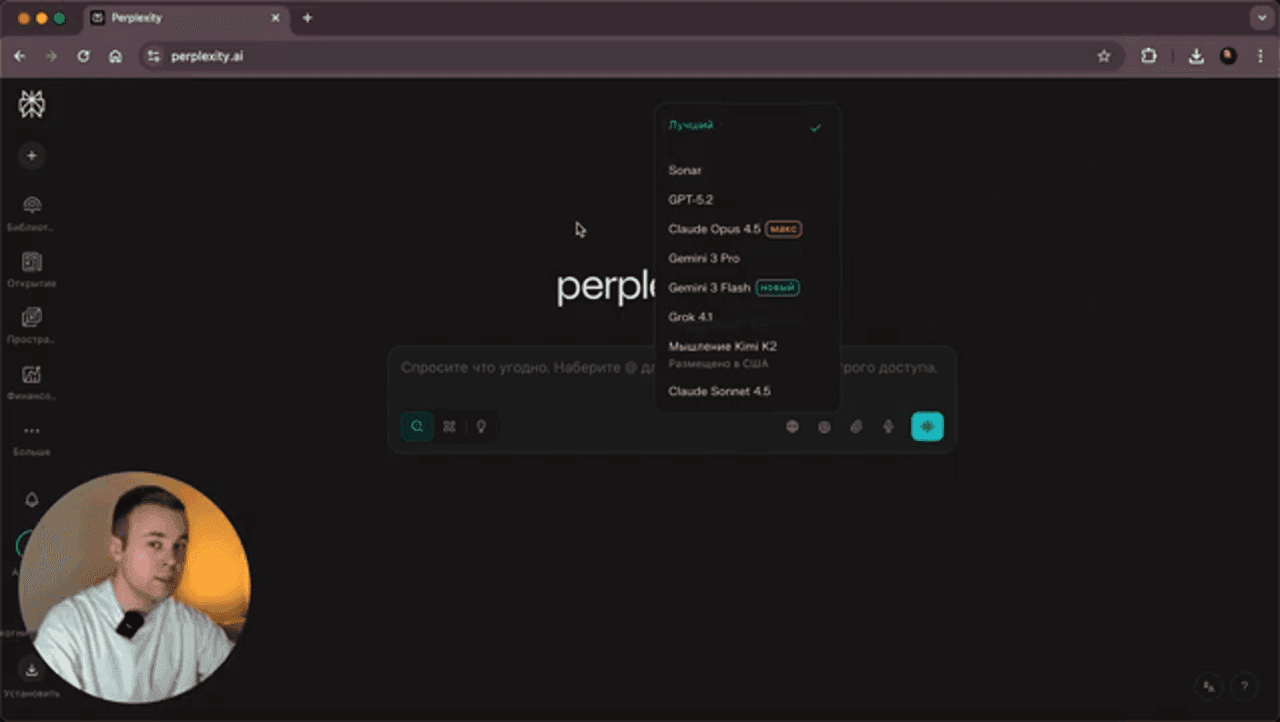Open browser home page icon
Screen dimensions: 1280x722
pyautogui.click(x=116, y=57)
